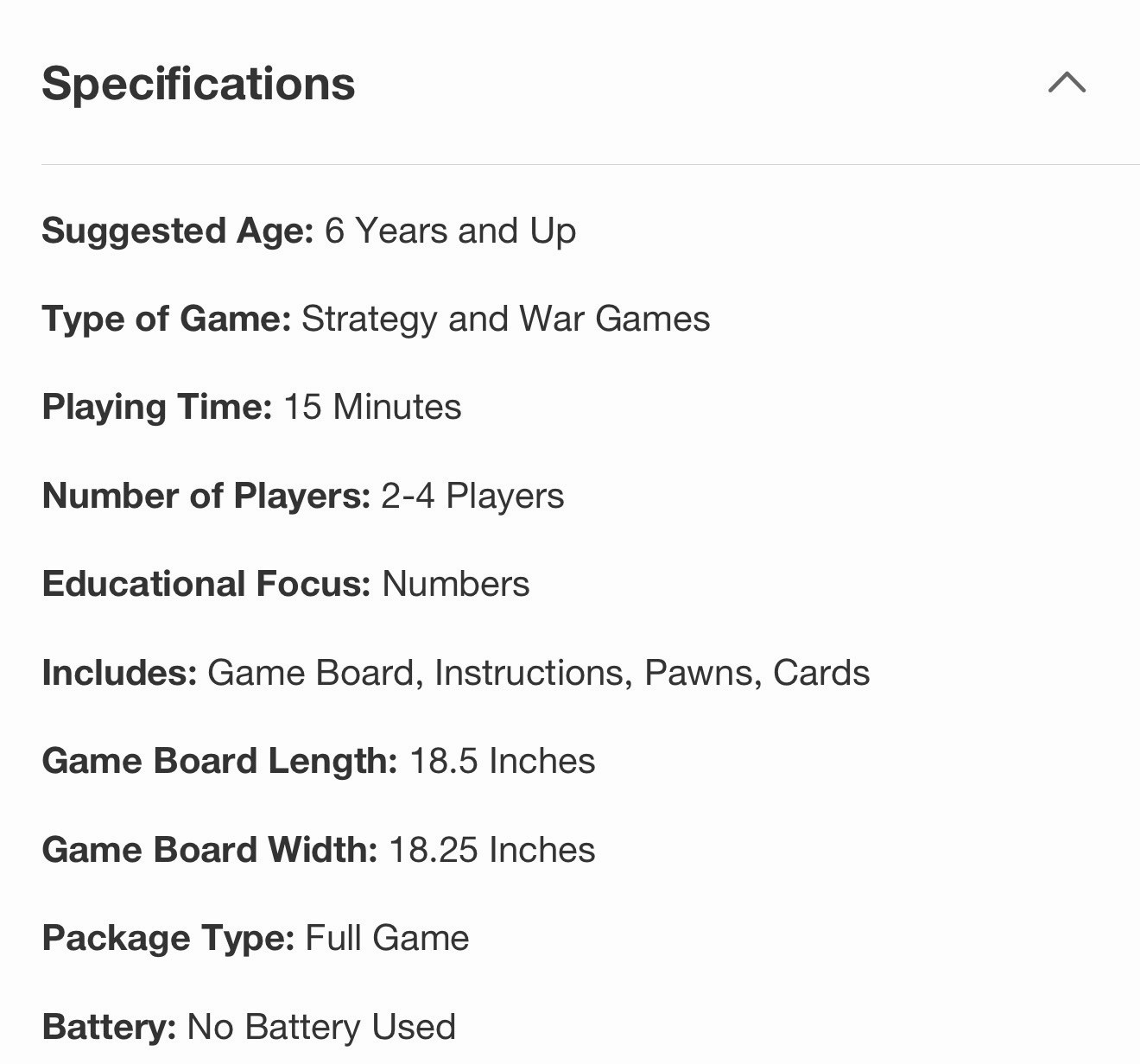Click Game Board, Instructions, Pawns, Cards text
The image size is (1140, 1064).
539,674
